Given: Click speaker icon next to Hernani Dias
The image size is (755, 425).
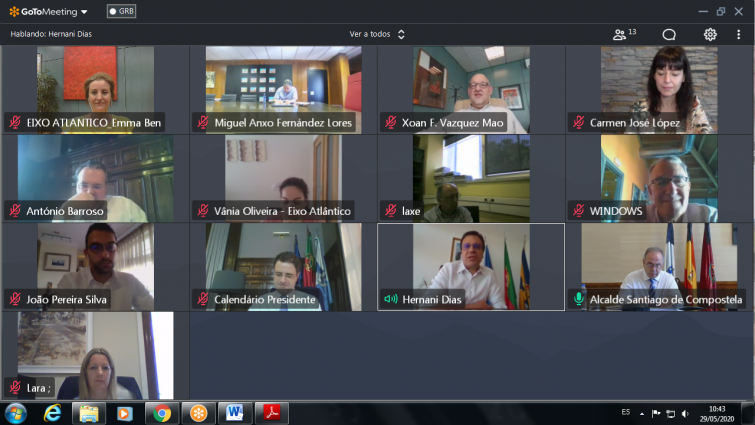Looking at the screenshot, I should [391, 299].
